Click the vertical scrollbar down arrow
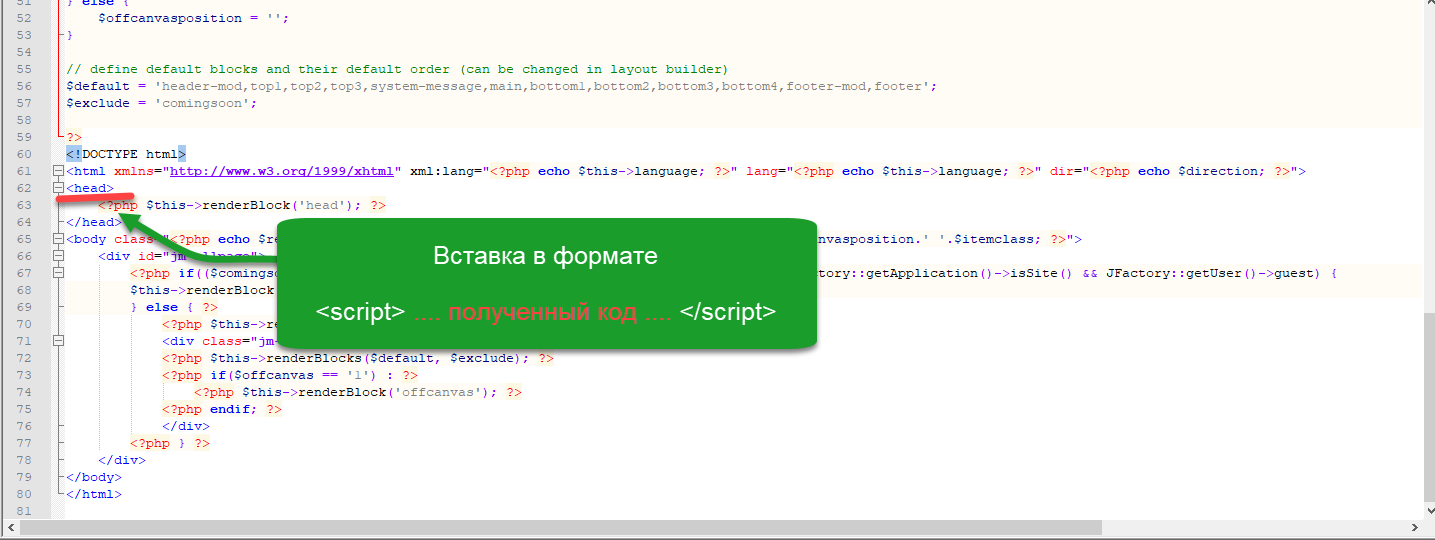This screenshot has height=540, width=1435. (1428, 511)
